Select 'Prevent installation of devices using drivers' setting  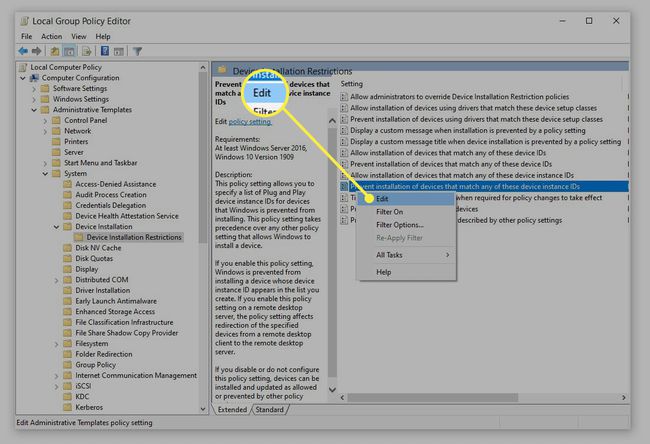coord(476,119)
